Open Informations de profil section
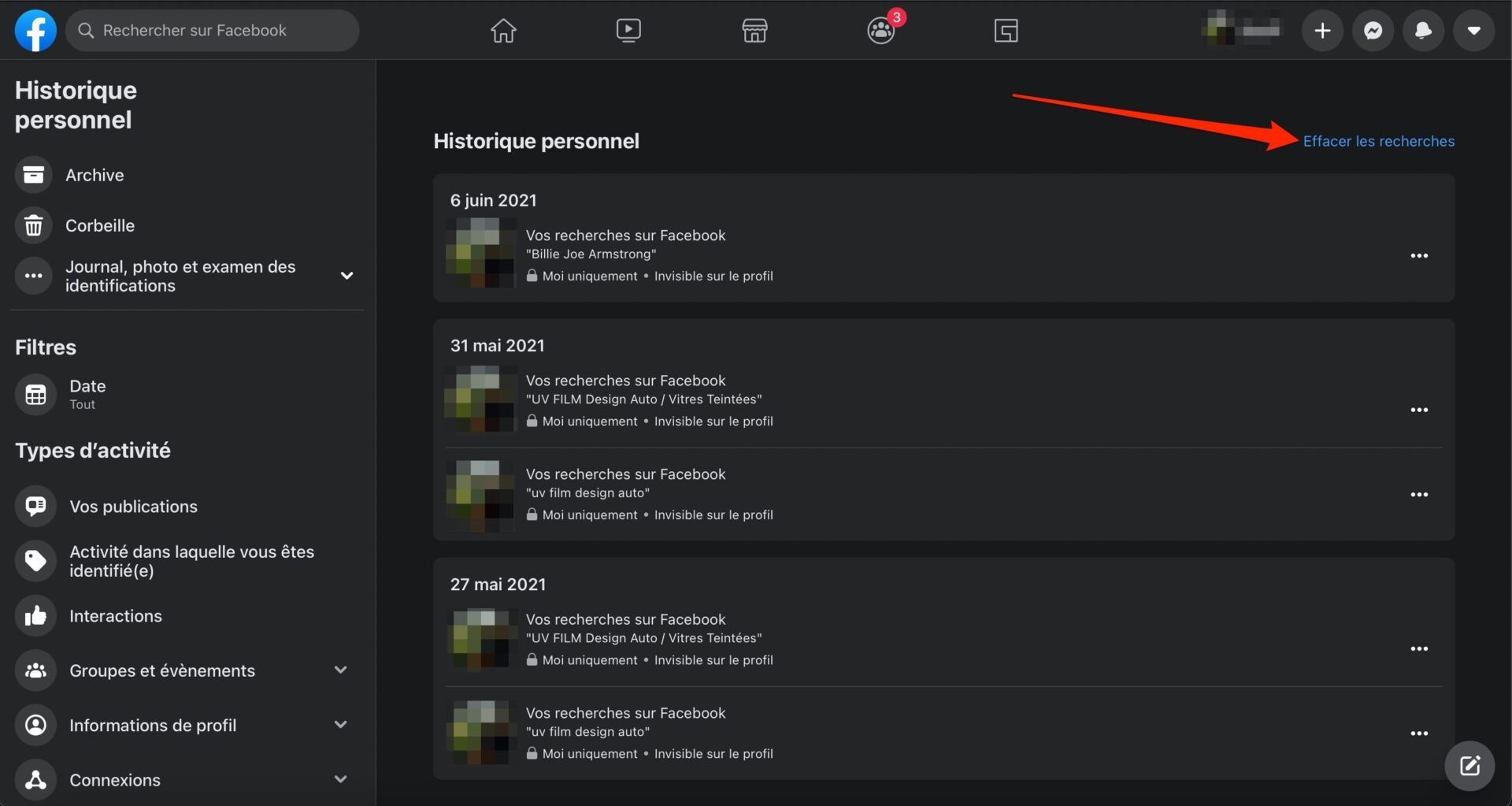This screenshot has width=1512, height=806. [187, 725]
